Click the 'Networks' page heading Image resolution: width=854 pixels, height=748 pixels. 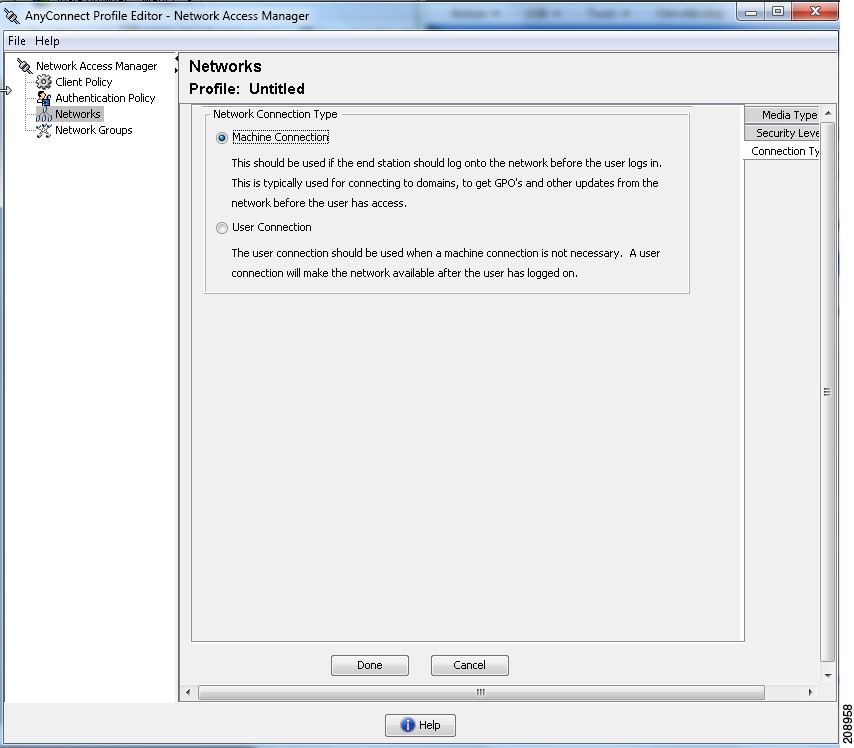coord(225,66)
